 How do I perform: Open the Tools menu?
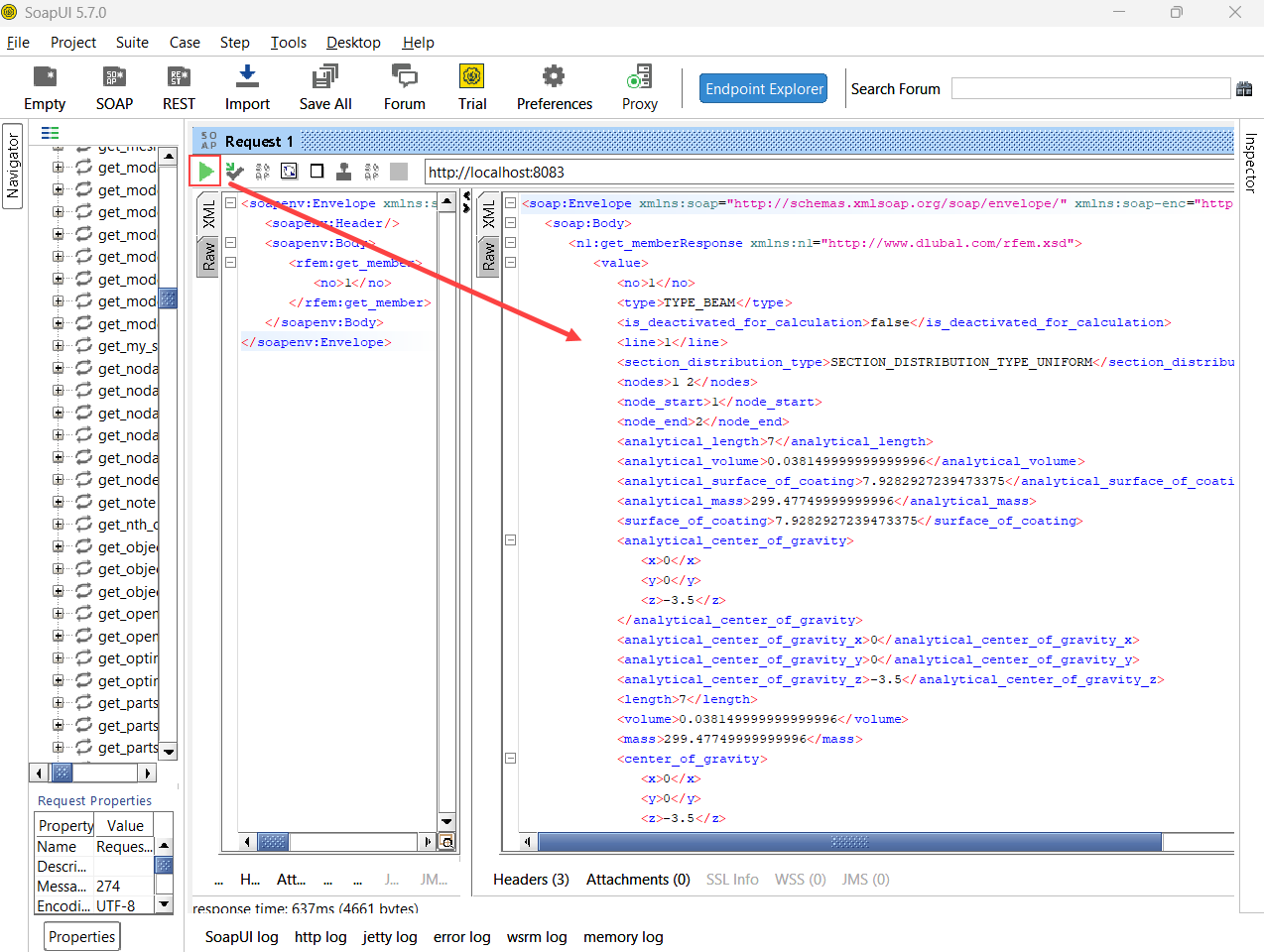pos(288,43)
